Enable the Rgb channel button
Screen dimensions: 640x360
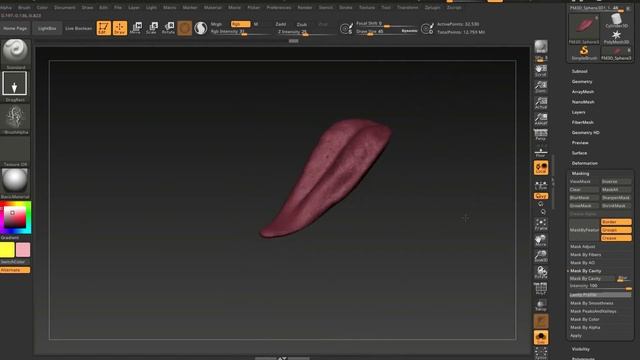[240, 24]
